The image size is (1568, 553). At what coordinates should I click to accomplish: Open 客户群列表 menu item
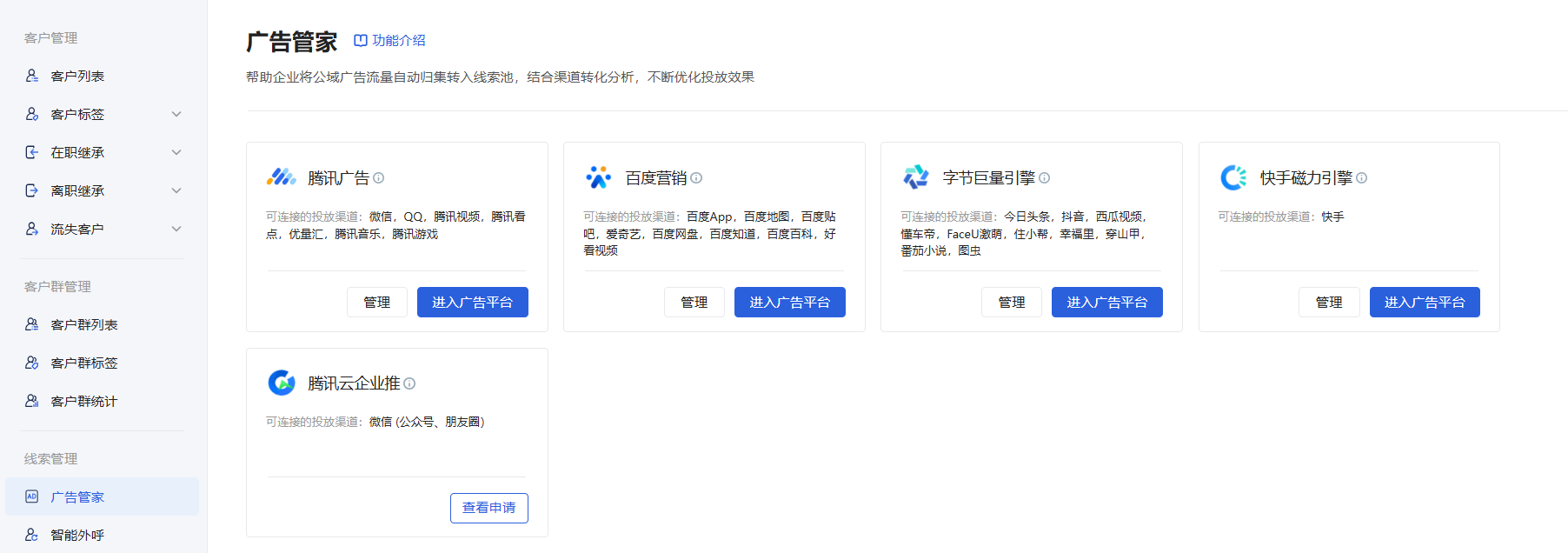(x=103, y=324)
